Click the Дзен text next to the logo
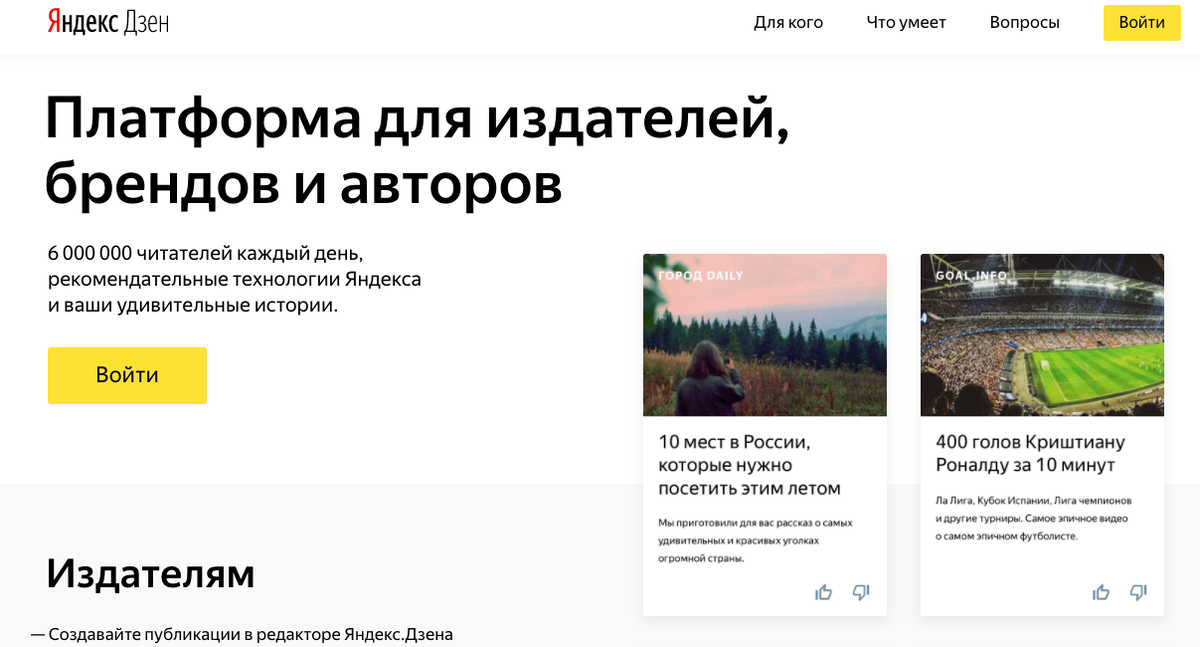1200x647 pixels. point(146,20)
